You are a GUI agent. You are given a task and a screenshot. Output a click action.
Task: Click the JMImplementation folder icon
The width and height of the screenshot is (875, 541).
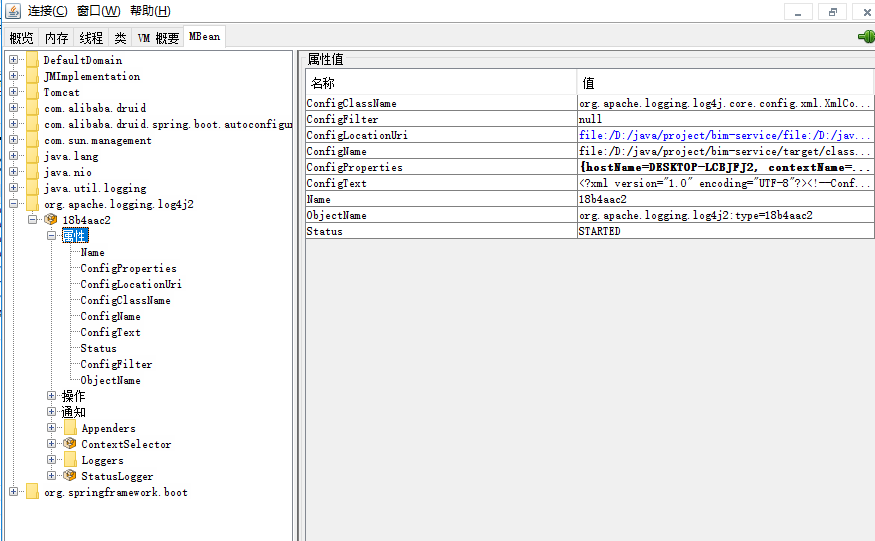click(32, 76)
